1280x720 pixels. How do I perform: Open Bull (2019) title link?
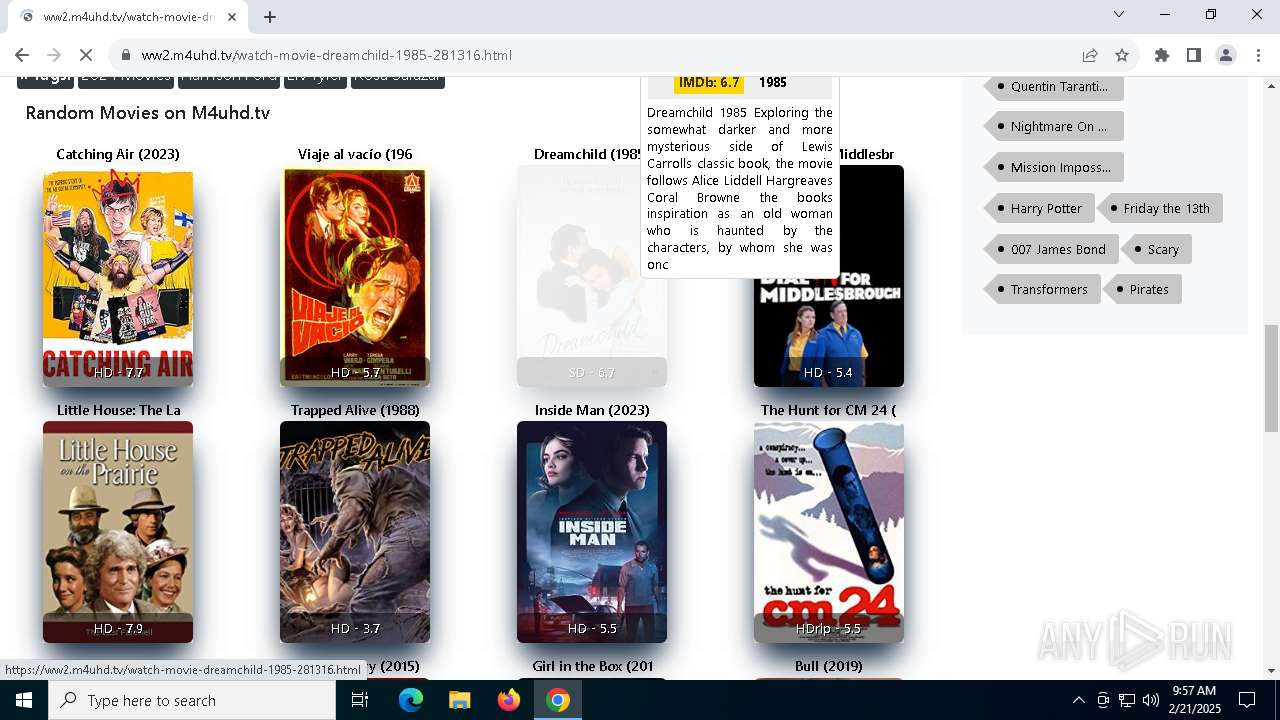click(829, 666)
